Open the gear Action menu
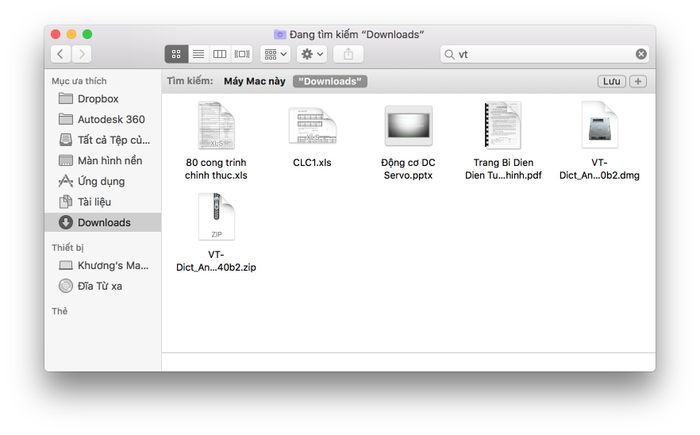 (x=313, y=54)
